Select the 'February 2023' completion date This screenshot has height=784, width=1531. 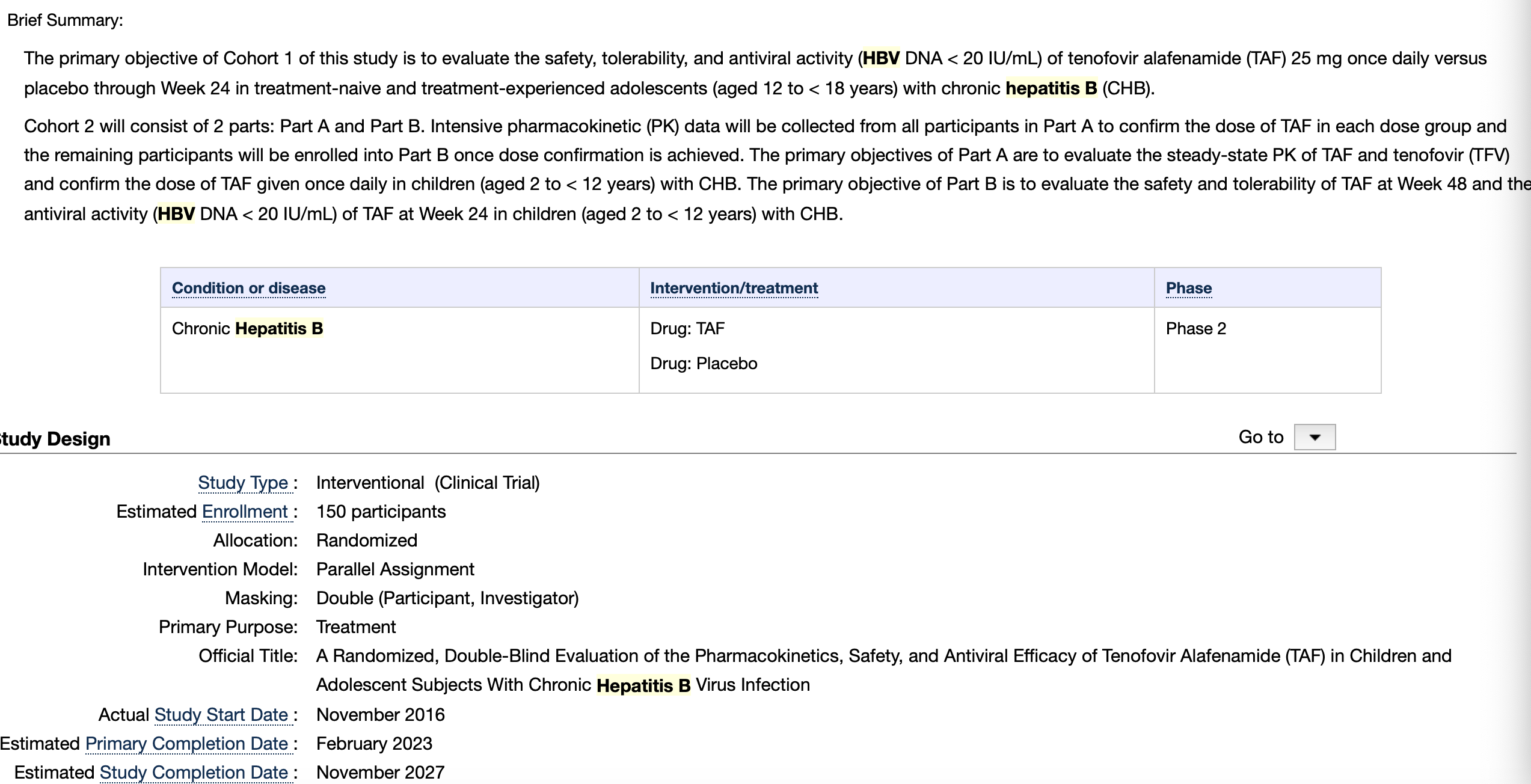(374, 744)
